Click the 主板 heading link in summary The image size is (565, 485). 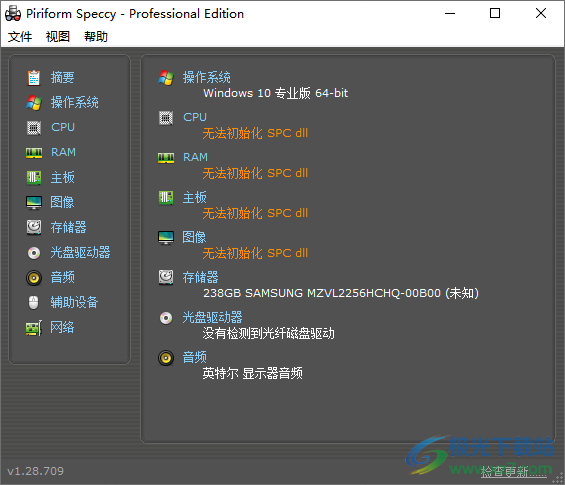[195, 197]
